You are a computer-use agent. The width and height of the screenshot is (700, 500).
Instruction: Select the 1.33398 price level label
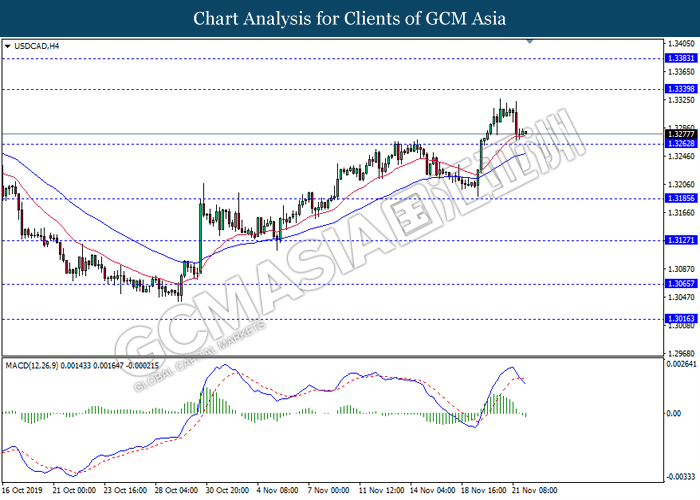[x=681, y=89]
